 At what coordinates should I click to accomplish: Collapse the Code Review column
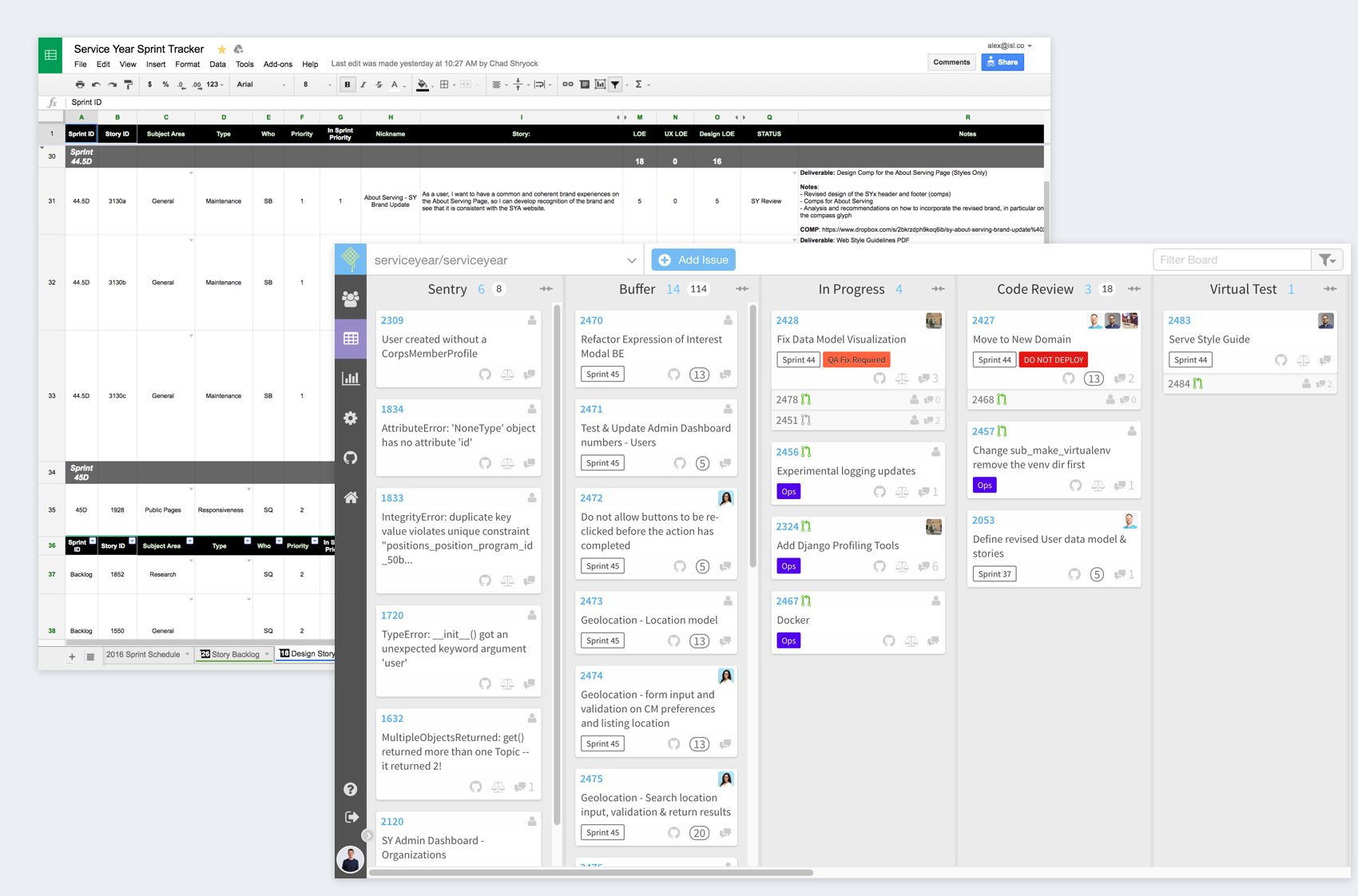pyautogui.click(x=1134, y=289)
